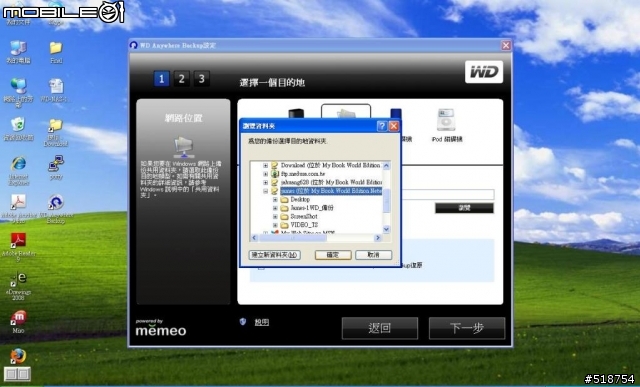The width and height of the screenshot is (640, 387).
Task: Select jahuang620 share row
Action: click(x=331, y=182)
